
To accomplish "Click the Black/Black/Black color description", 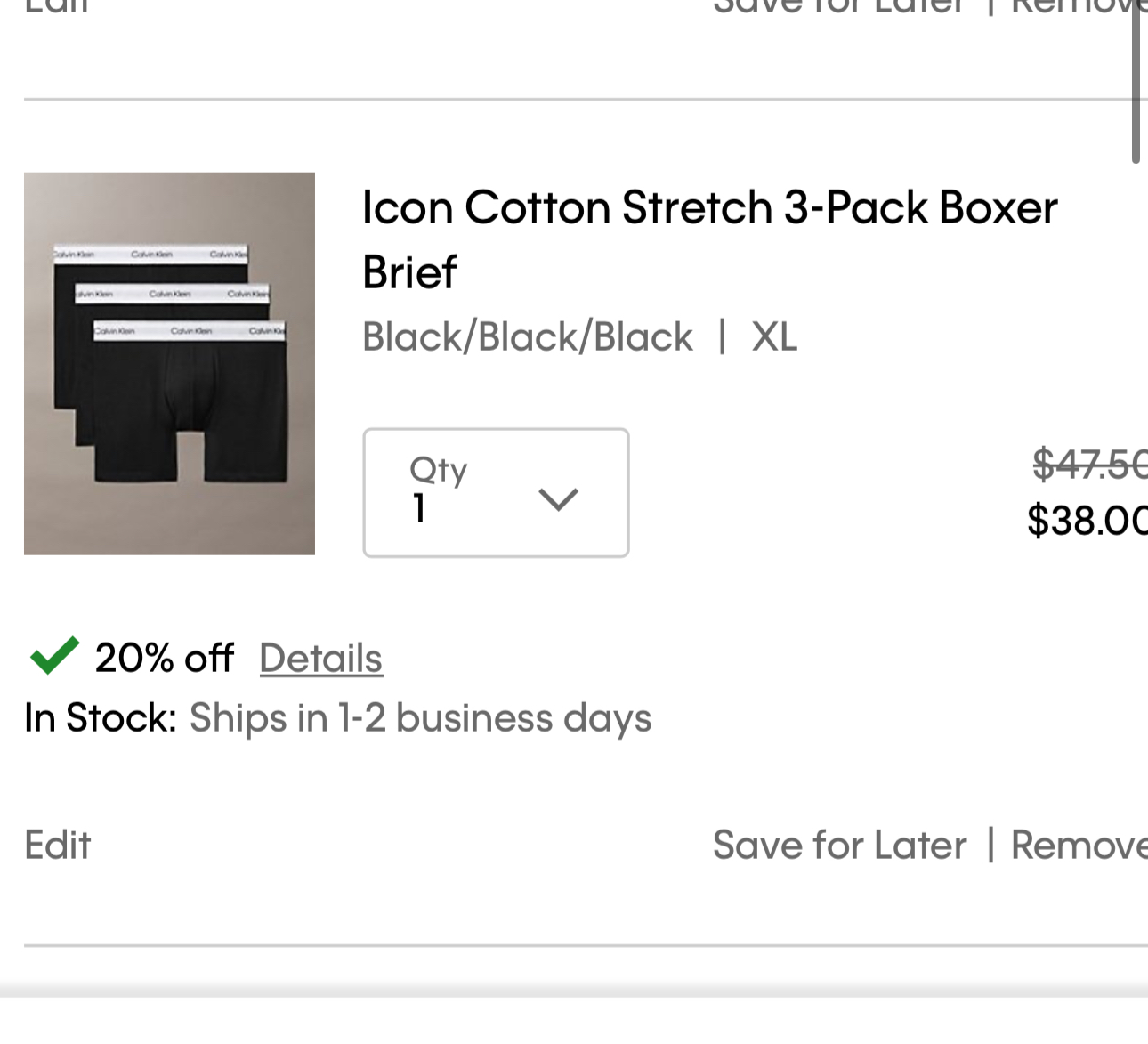I will click(528, 337).
